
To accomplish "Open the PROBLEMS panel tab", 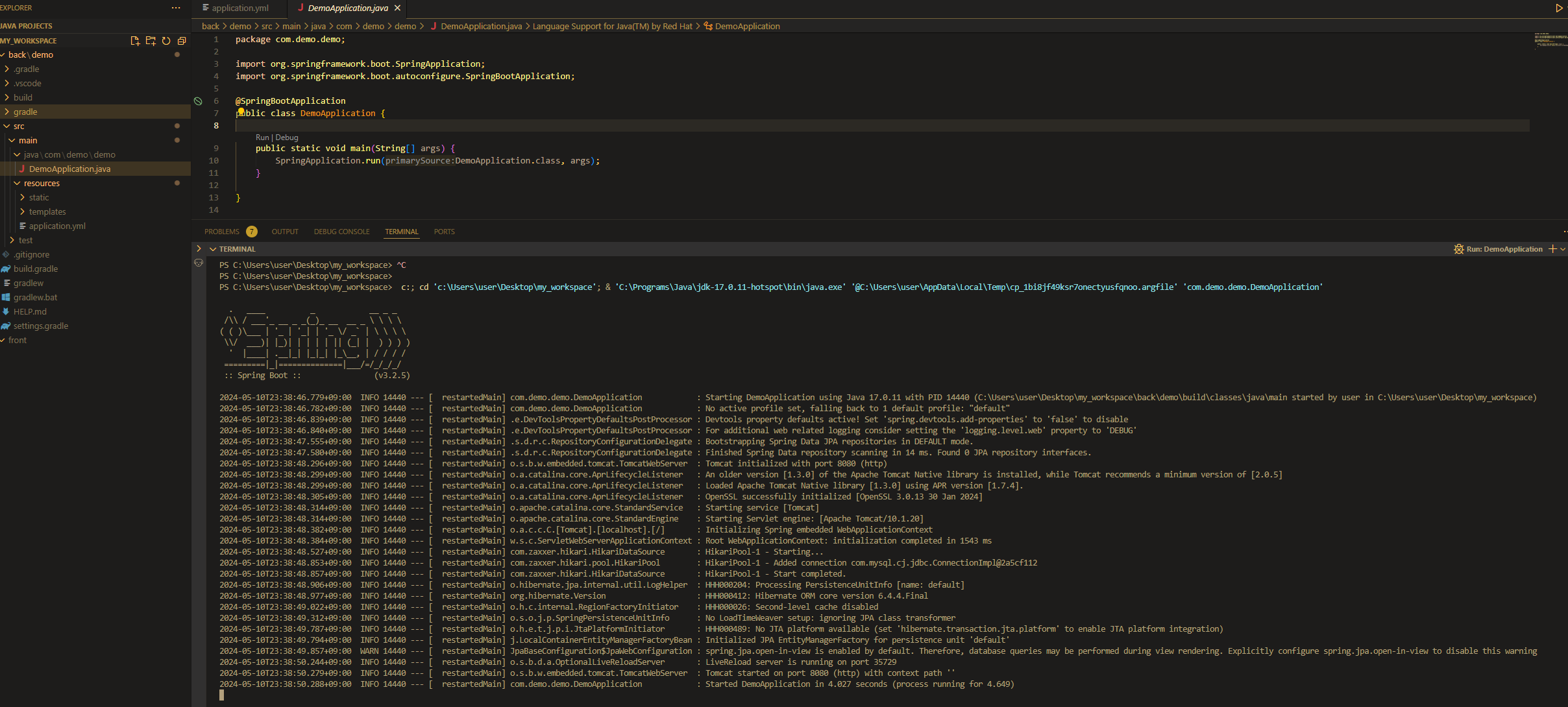I will [x=222, y=232].
